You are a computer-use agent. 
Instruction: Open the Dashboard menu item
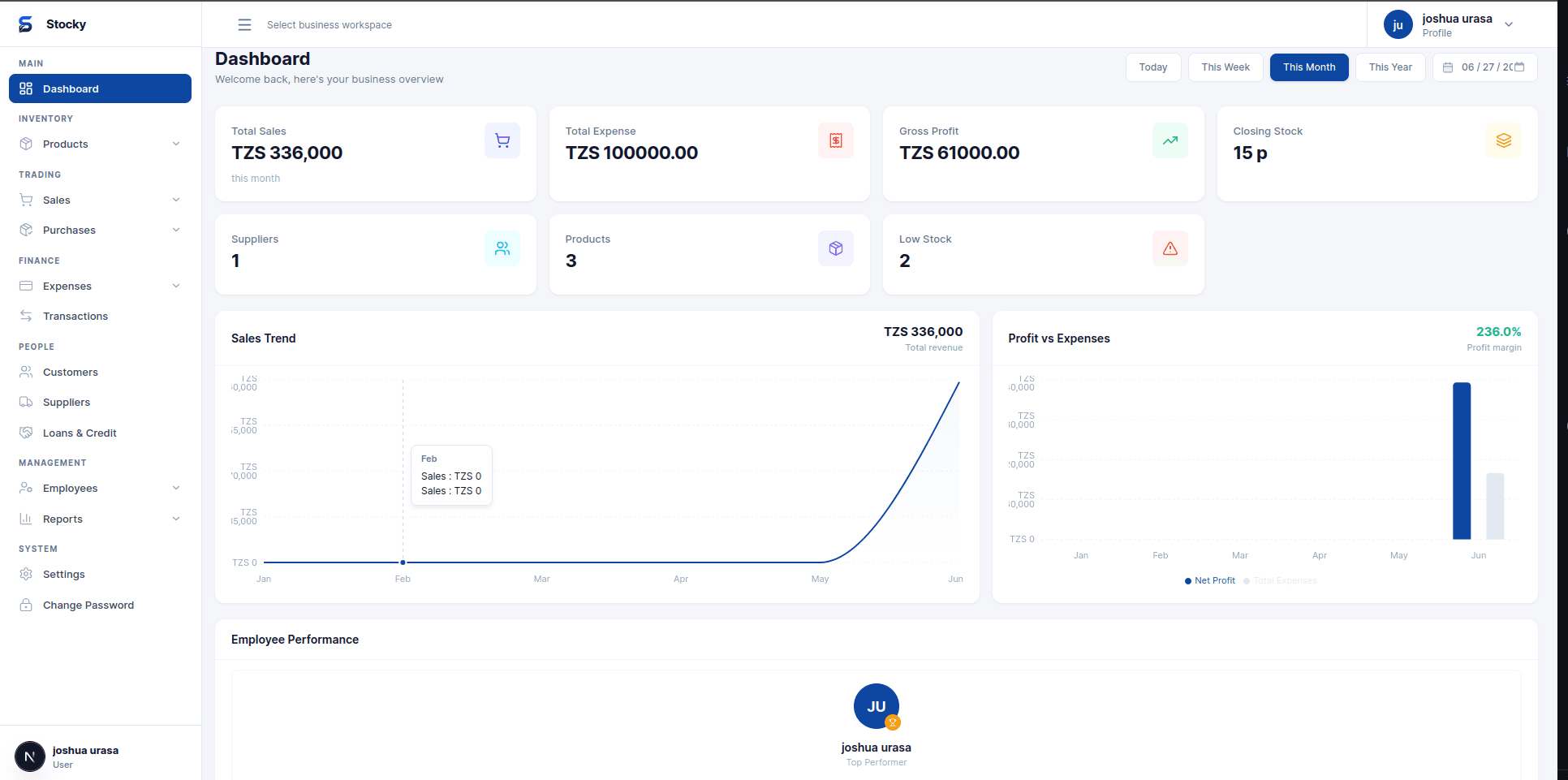pos(100,88)
